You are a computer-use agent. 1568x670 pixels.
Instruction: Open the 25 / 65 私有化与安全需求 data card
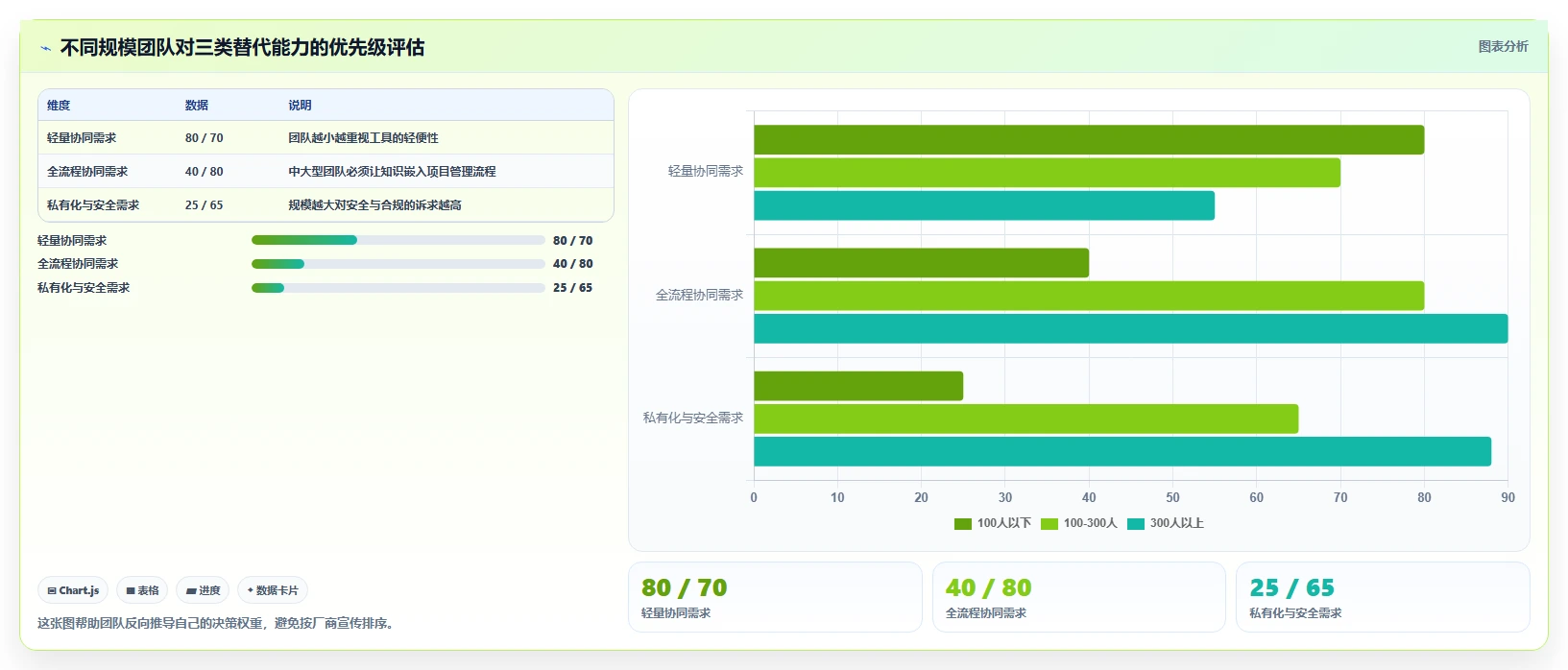(1383, 597)
